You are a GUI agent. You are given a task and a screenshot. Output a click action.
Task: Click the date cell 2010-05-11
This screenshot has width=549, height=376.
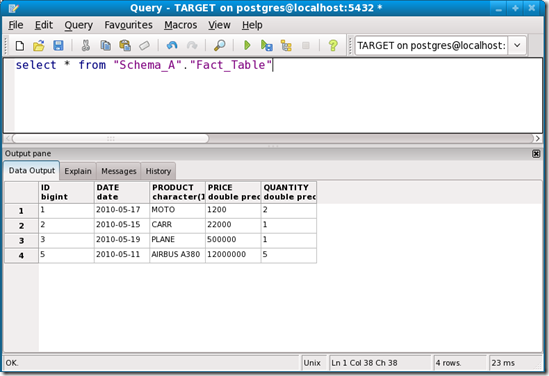[x=122, y=255]
